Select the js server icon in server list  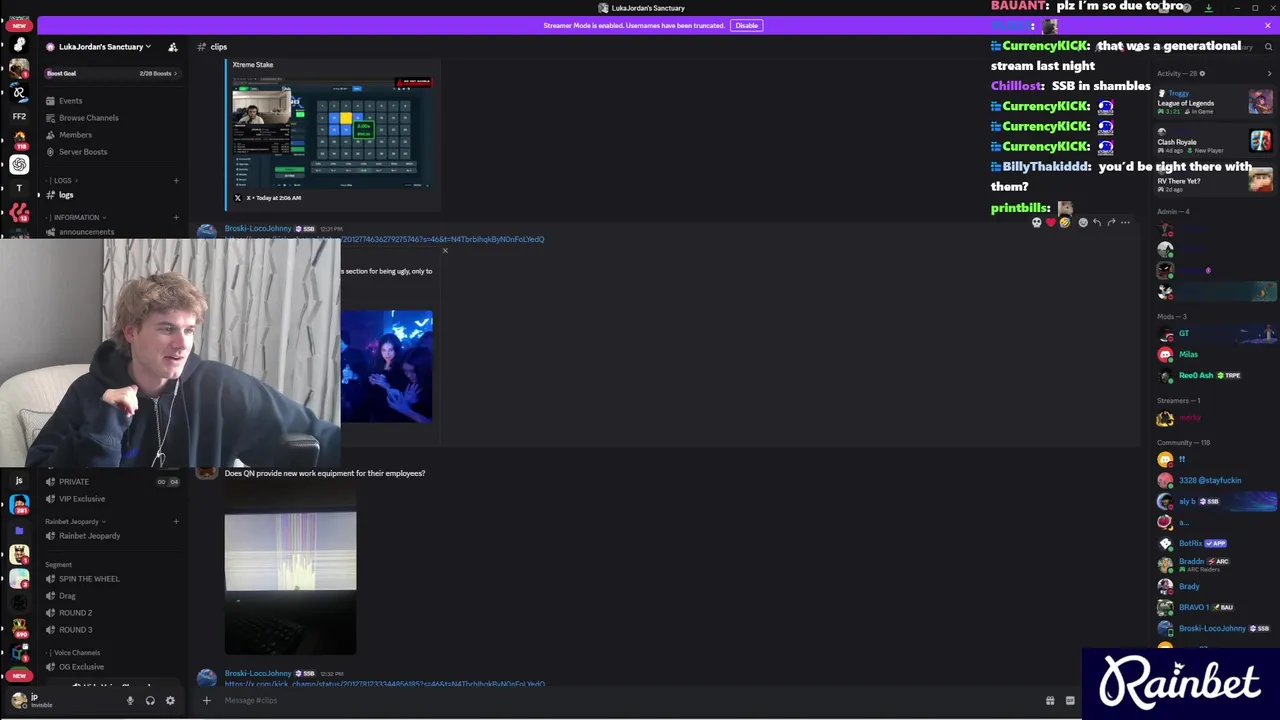tap(19, 481)
